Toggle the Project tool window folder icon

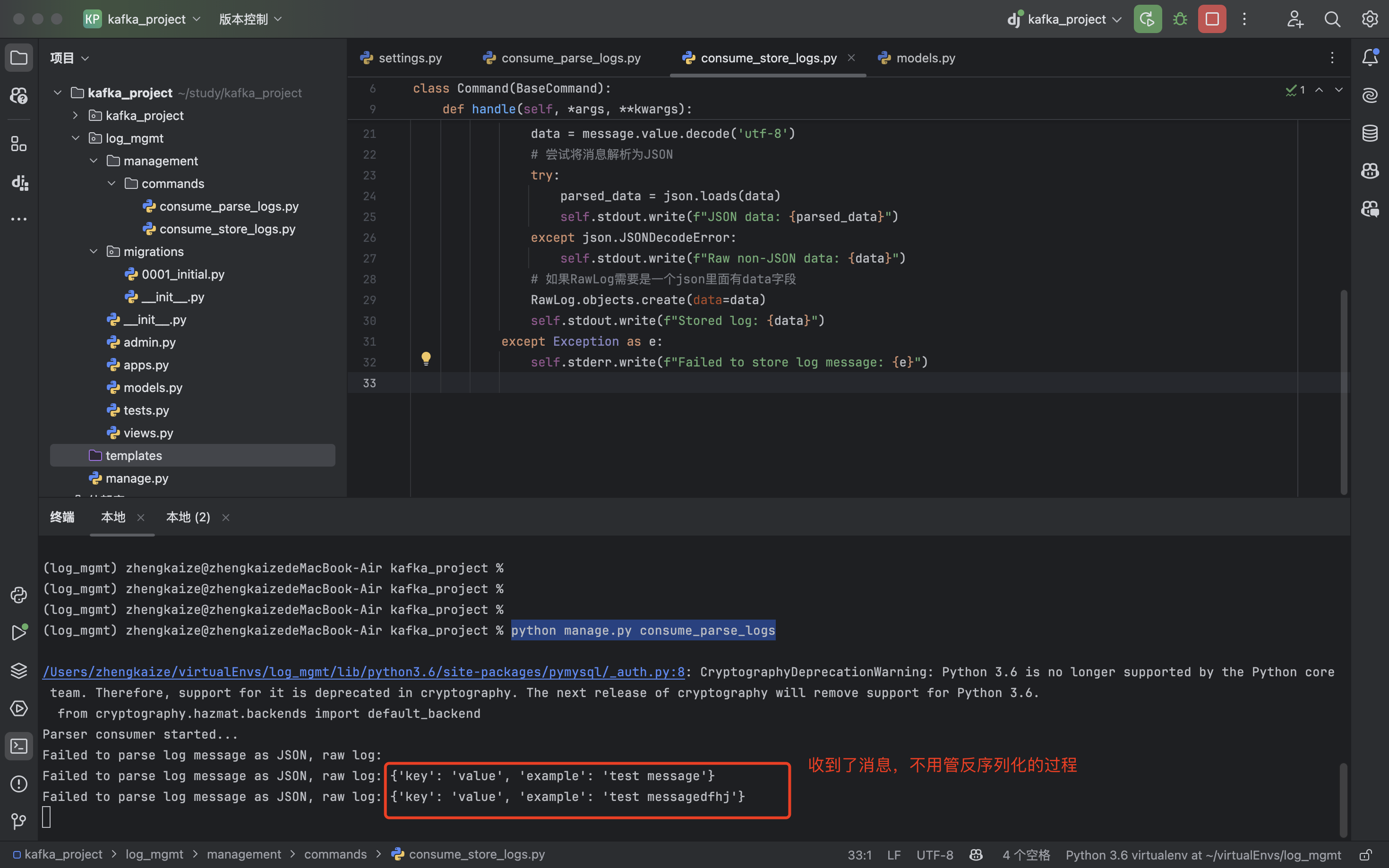click(19, 58)
